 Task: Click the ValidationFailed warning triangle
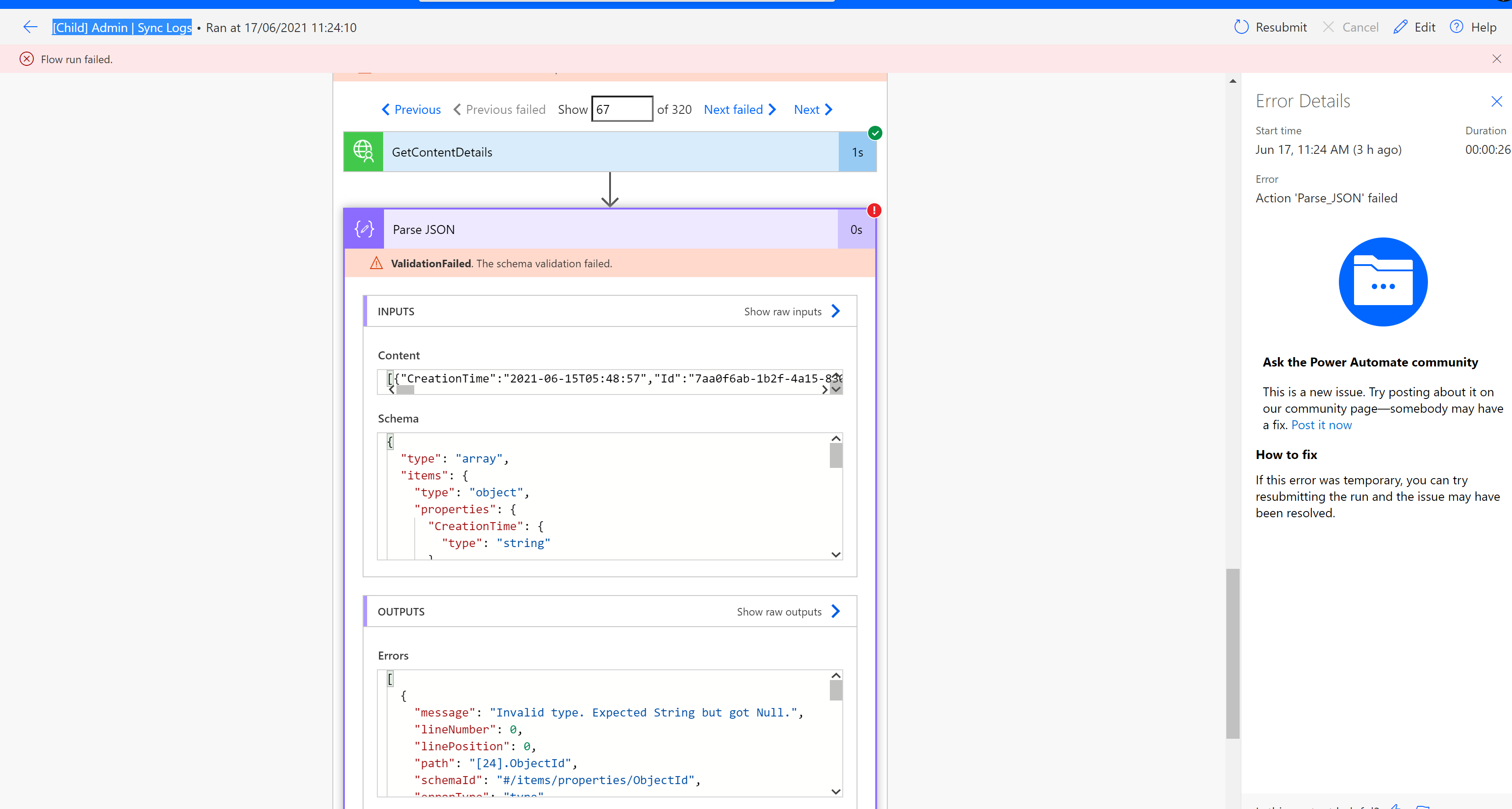point(376,263)
